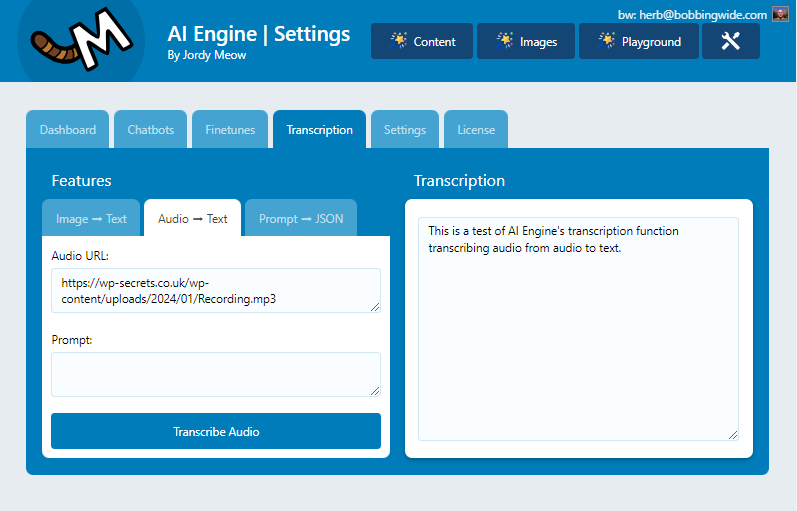Image resolution: width=797 pixels, height=511 pixels.
Task: Click the Transcribe Audio button
Action: [216, 431]
